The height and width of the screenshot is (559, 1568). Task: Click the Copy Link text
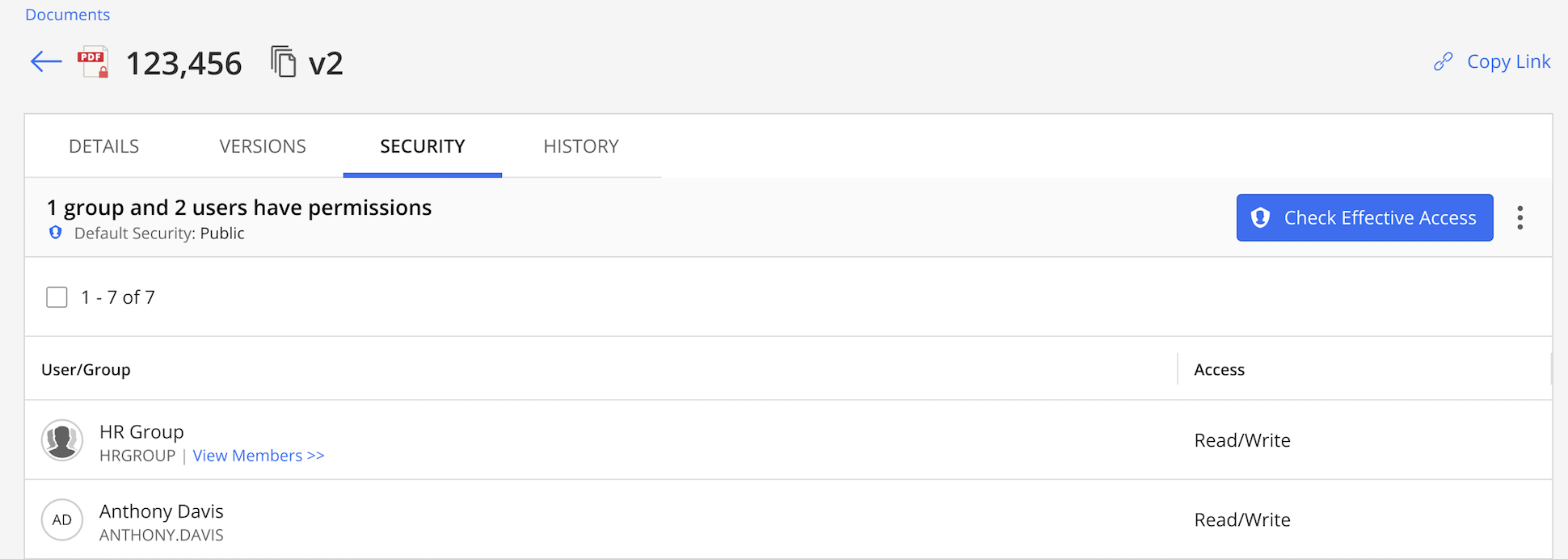(1508, 62)
